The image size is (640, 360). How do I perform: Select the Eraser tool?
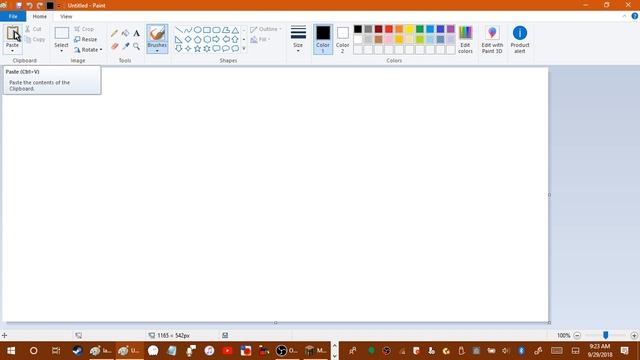pos(114,47)
